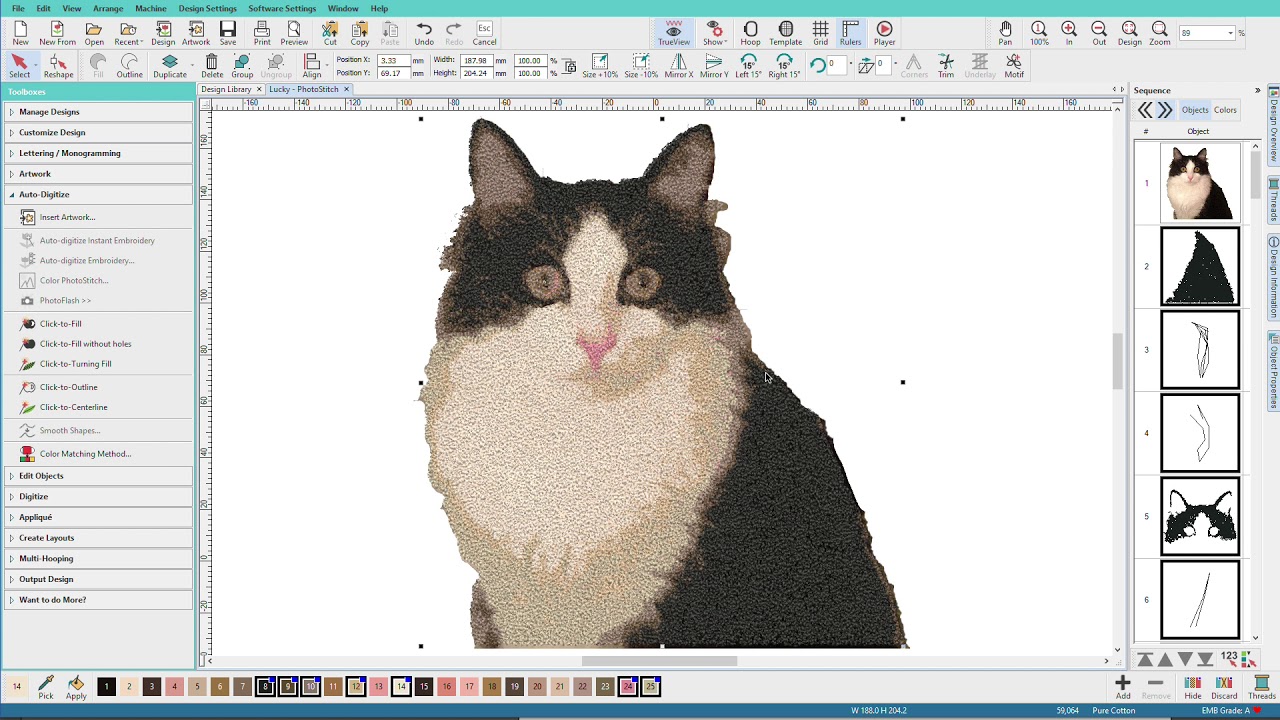Save the design with Save icon

(x=228, y=34)
